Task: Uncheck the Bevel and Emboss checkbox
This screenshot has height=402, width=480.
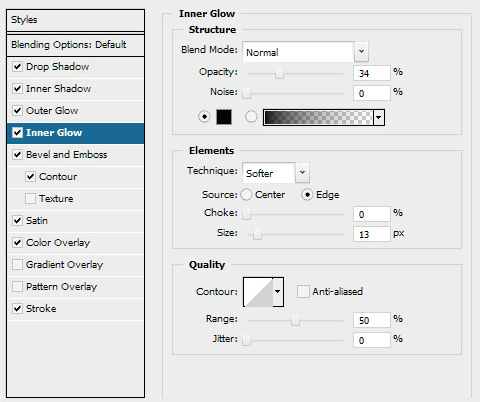Action: click(17, 155)
